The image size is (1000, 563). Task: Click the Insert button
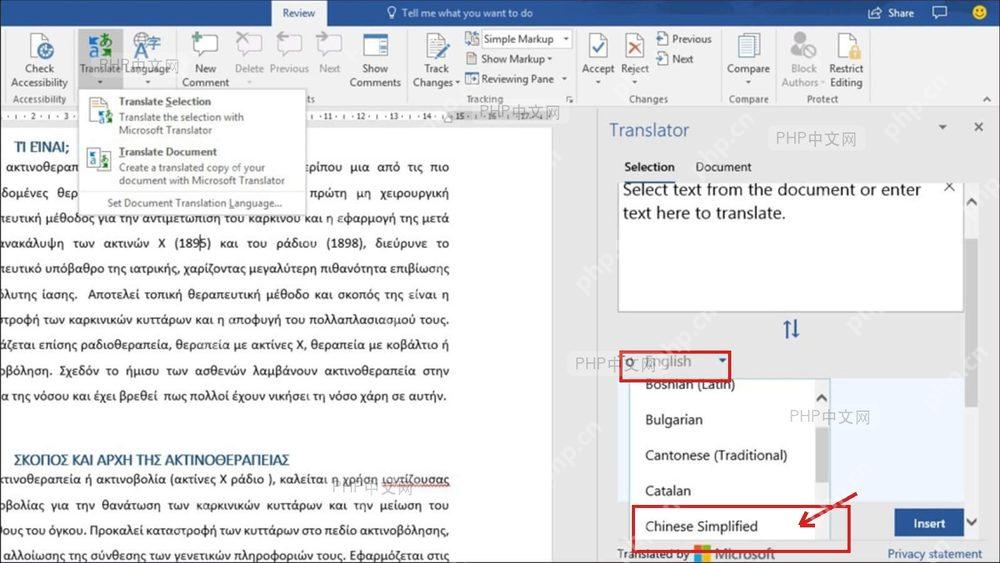[x=929, y=523]
